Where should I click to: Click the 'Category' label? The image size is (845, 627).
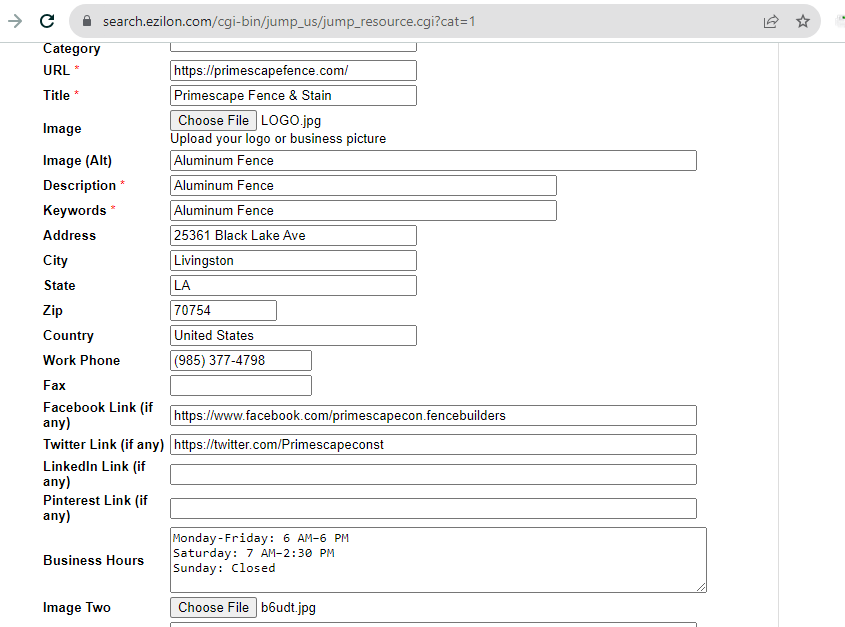coord(72,49)
